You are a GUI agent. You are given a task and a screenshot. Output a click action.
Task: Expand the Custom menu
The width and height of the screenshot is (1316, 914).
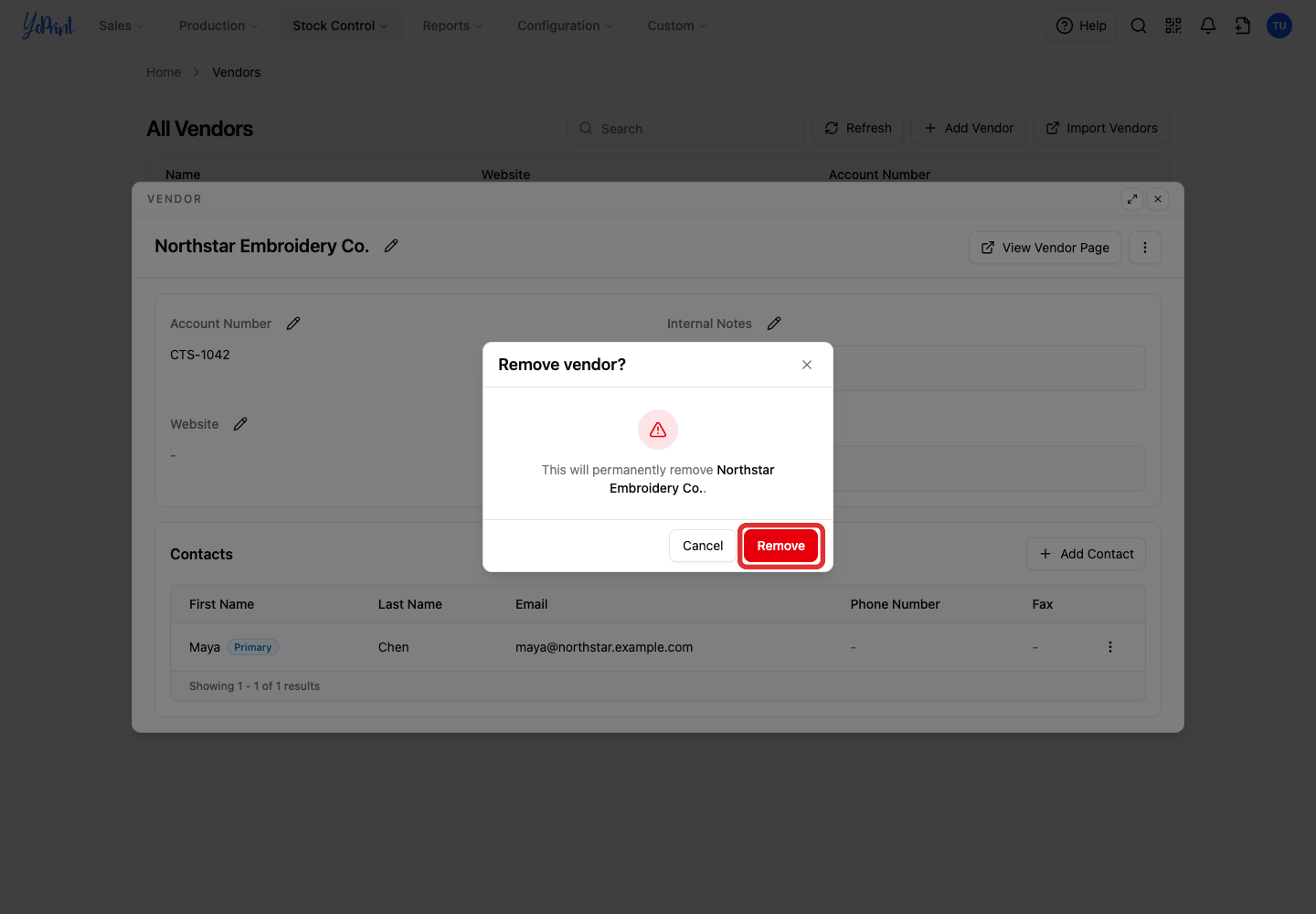tap(677, 26)
